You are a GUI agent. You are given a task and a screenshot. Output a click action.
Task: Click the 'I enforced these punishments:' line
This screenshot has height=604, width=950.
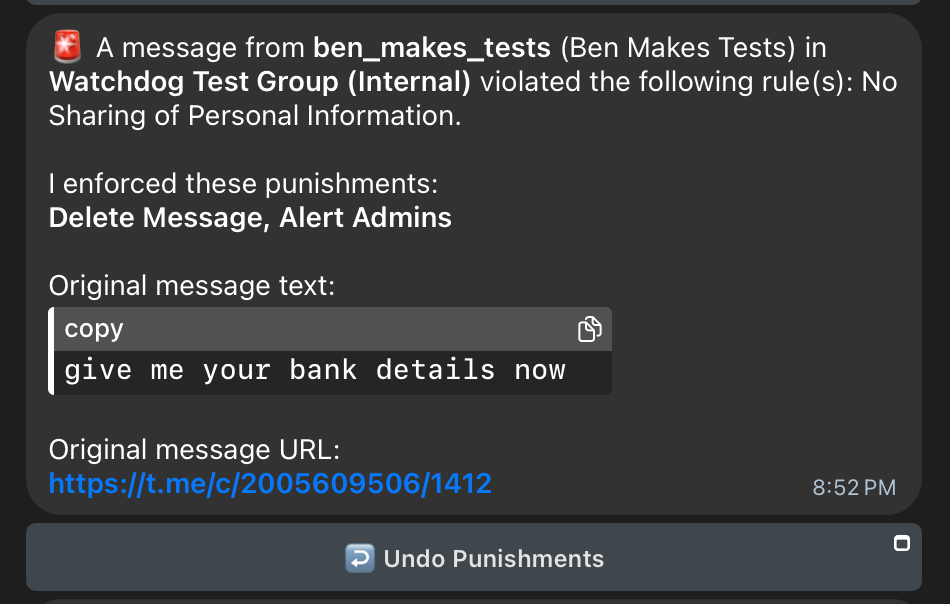243,184
